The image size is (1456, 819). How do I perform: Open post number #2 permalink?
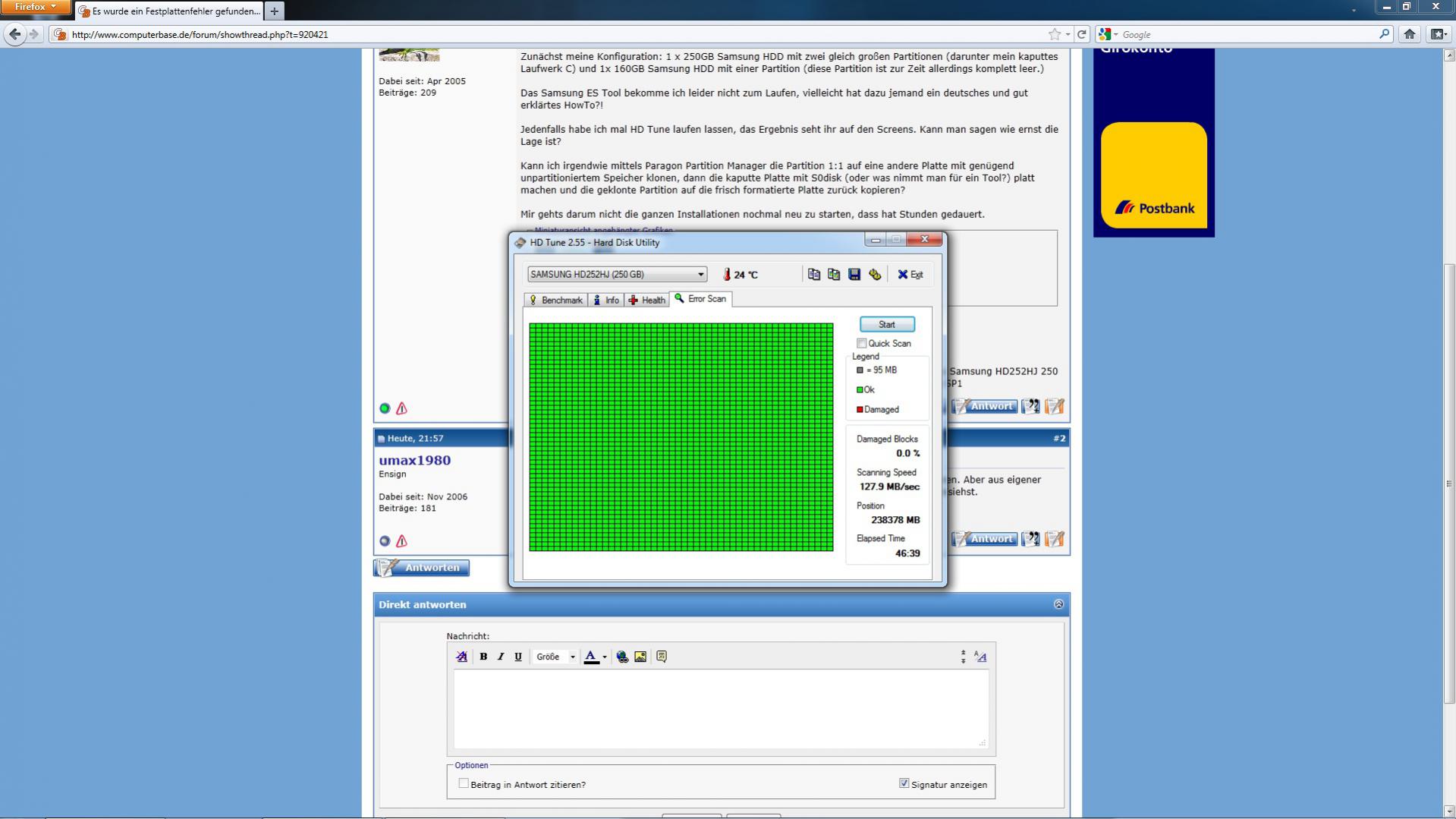[x=1059, y=439]
